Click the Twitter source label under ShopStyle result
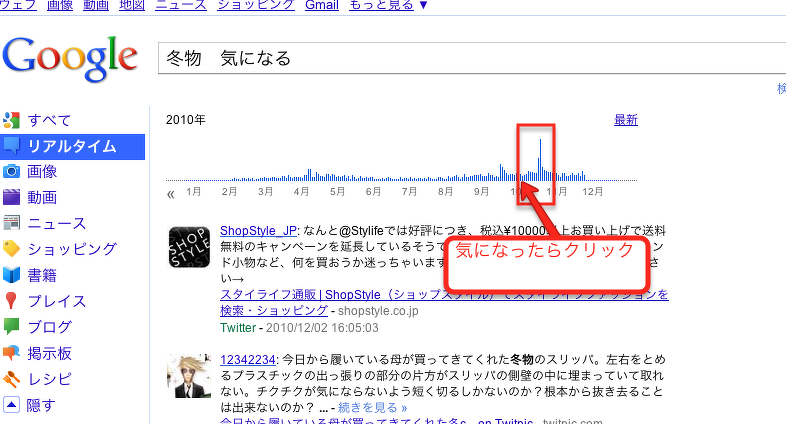 click(x=238, y=328)
